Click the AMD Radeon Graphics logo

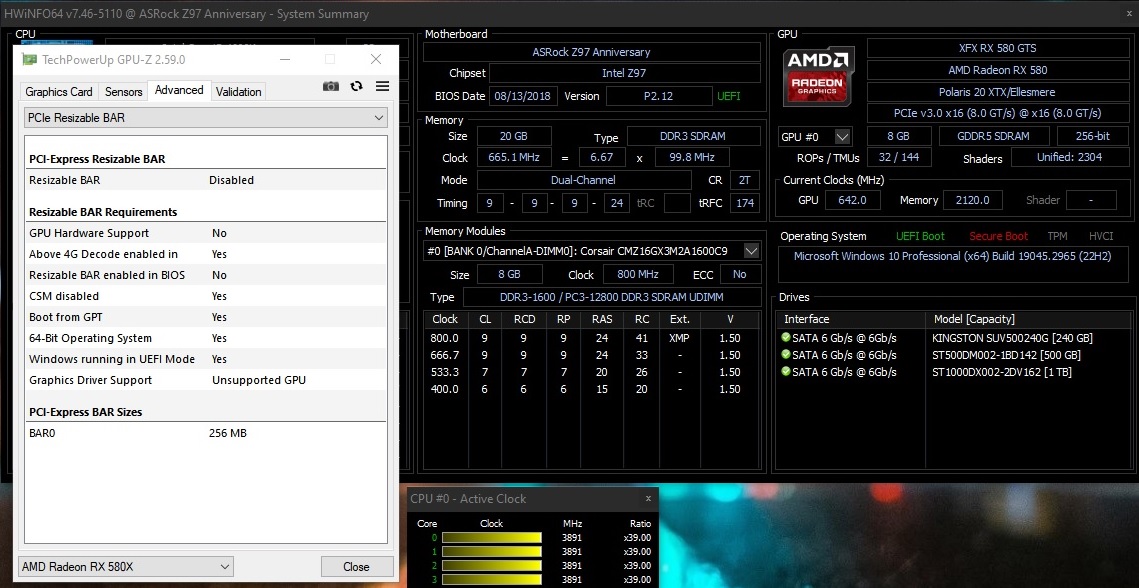coord(819,75)
